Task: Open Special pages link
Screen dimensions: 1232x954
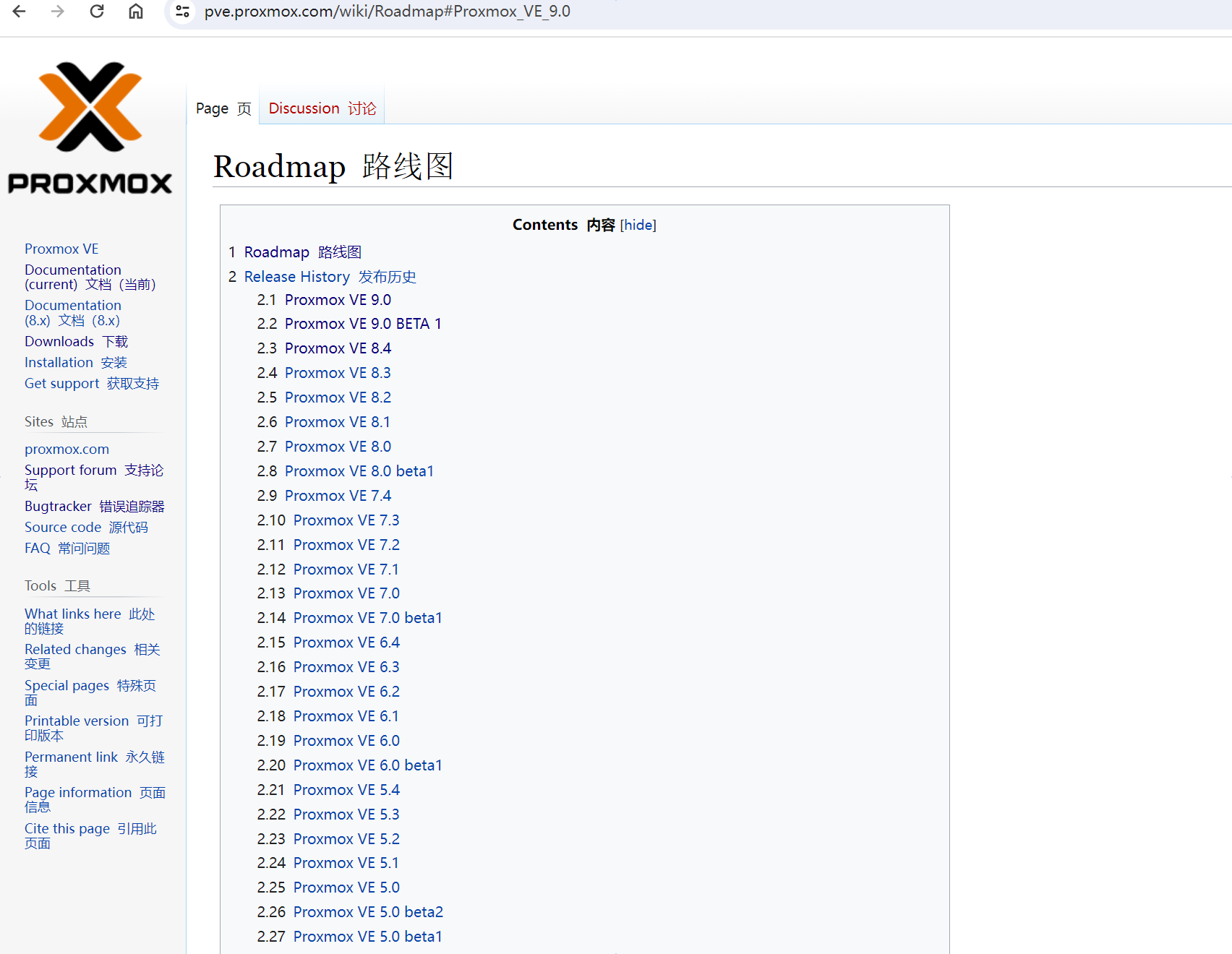Action: coord(90,692)
